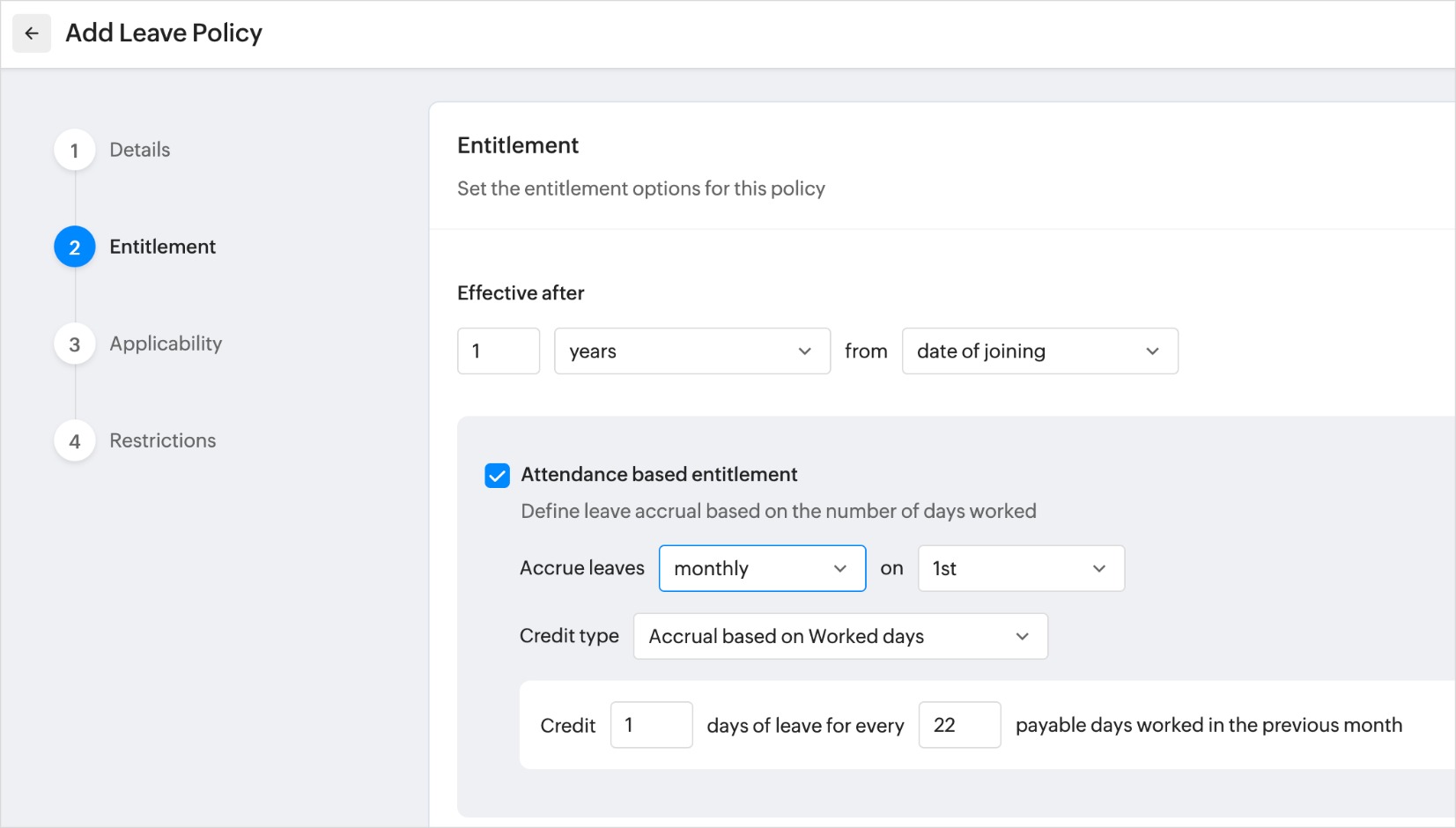
Task: Click the step 2 Entitlement circle
Action: tap(75, 248)
